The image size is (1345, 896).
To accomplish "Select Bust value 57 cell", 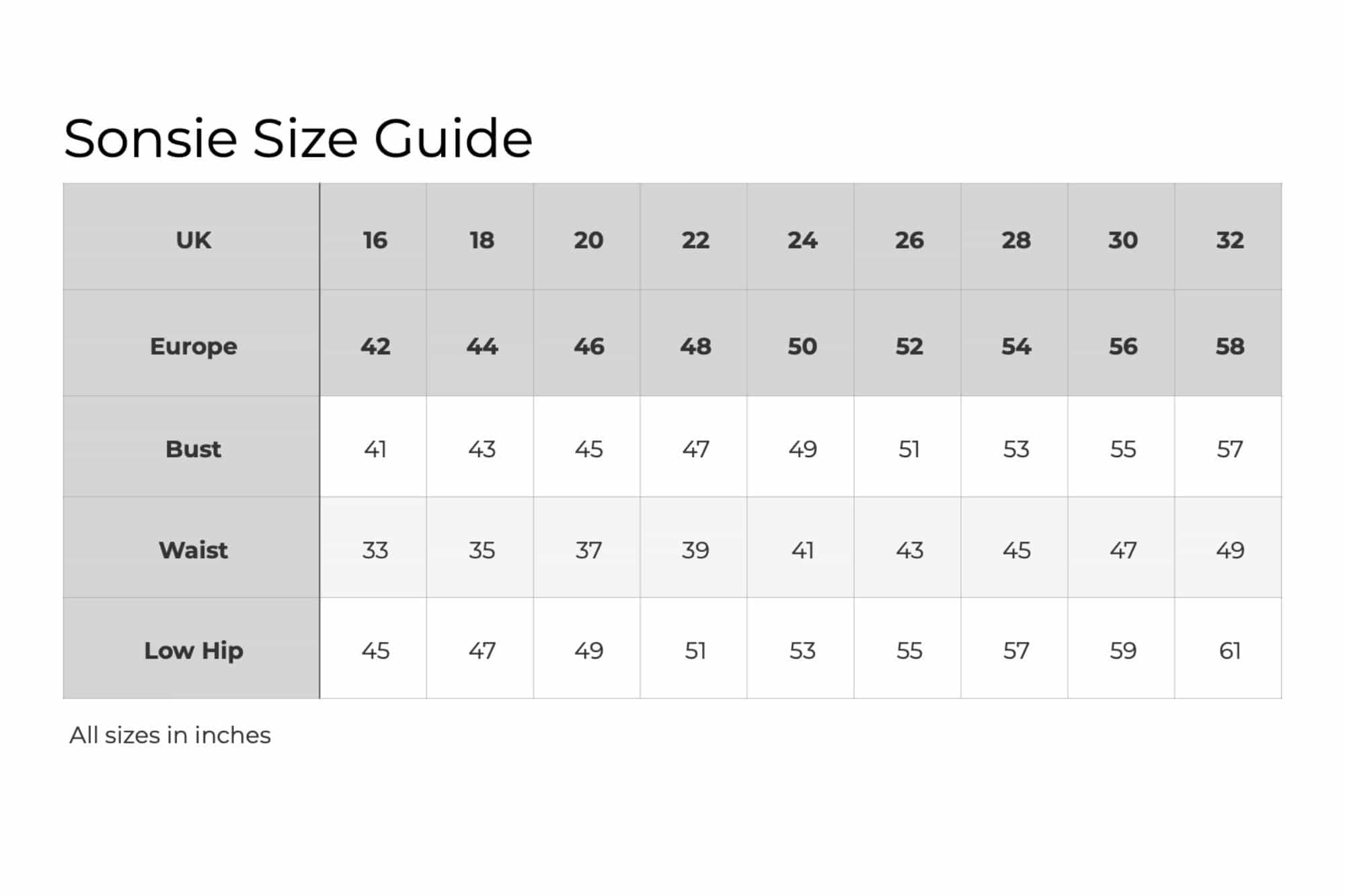I will pyautogui.click(x=1229, y=449).
